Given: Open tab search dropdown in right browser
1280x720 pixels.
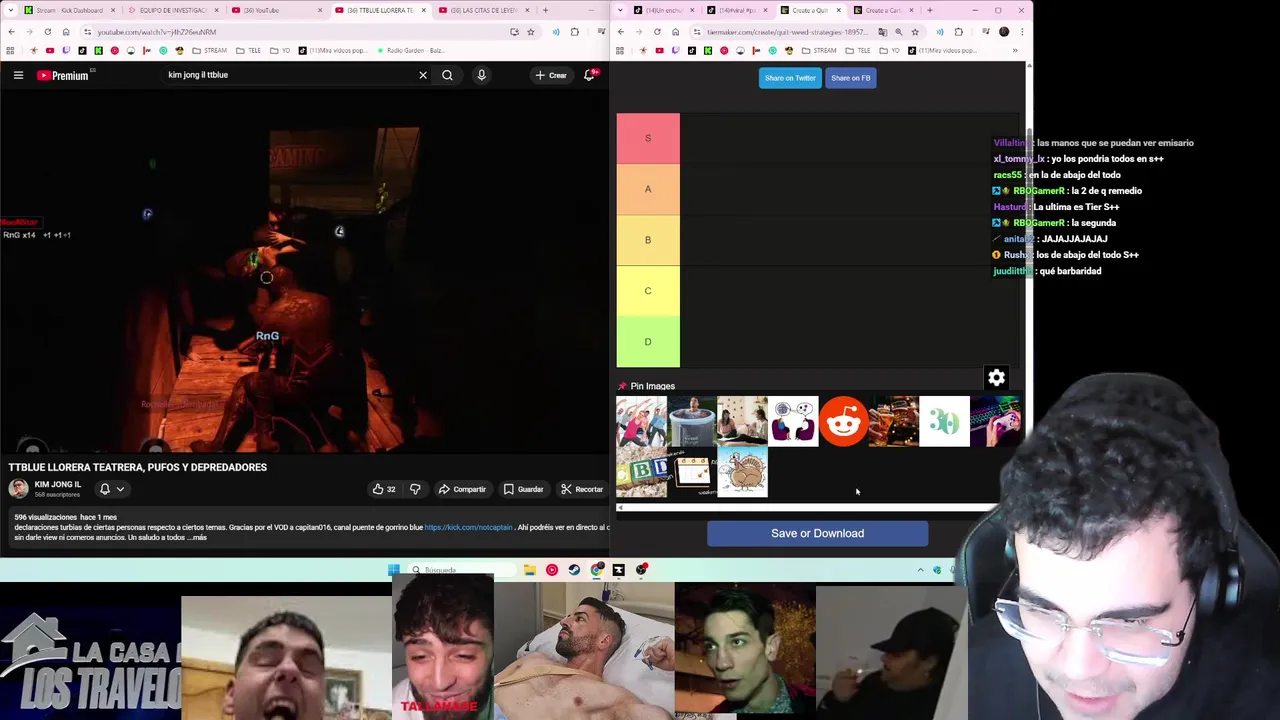Looking at the screenshot, I should click(621, 10).
